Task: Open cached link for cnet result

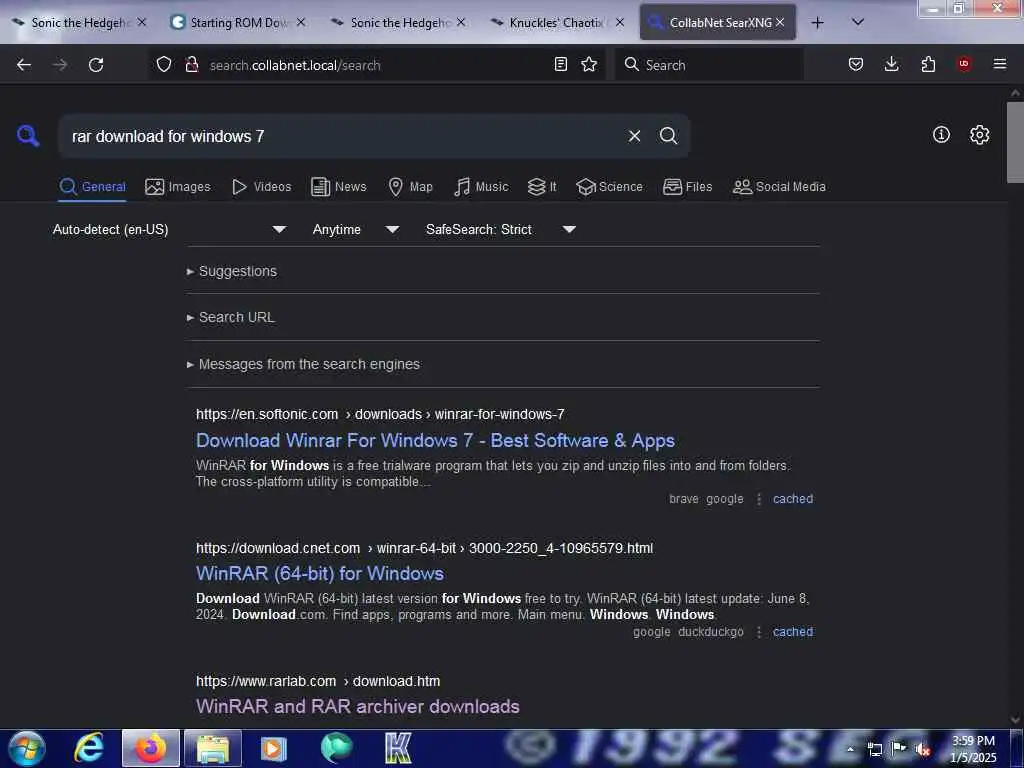Action: pyautogui.click(x=793, y=632)
